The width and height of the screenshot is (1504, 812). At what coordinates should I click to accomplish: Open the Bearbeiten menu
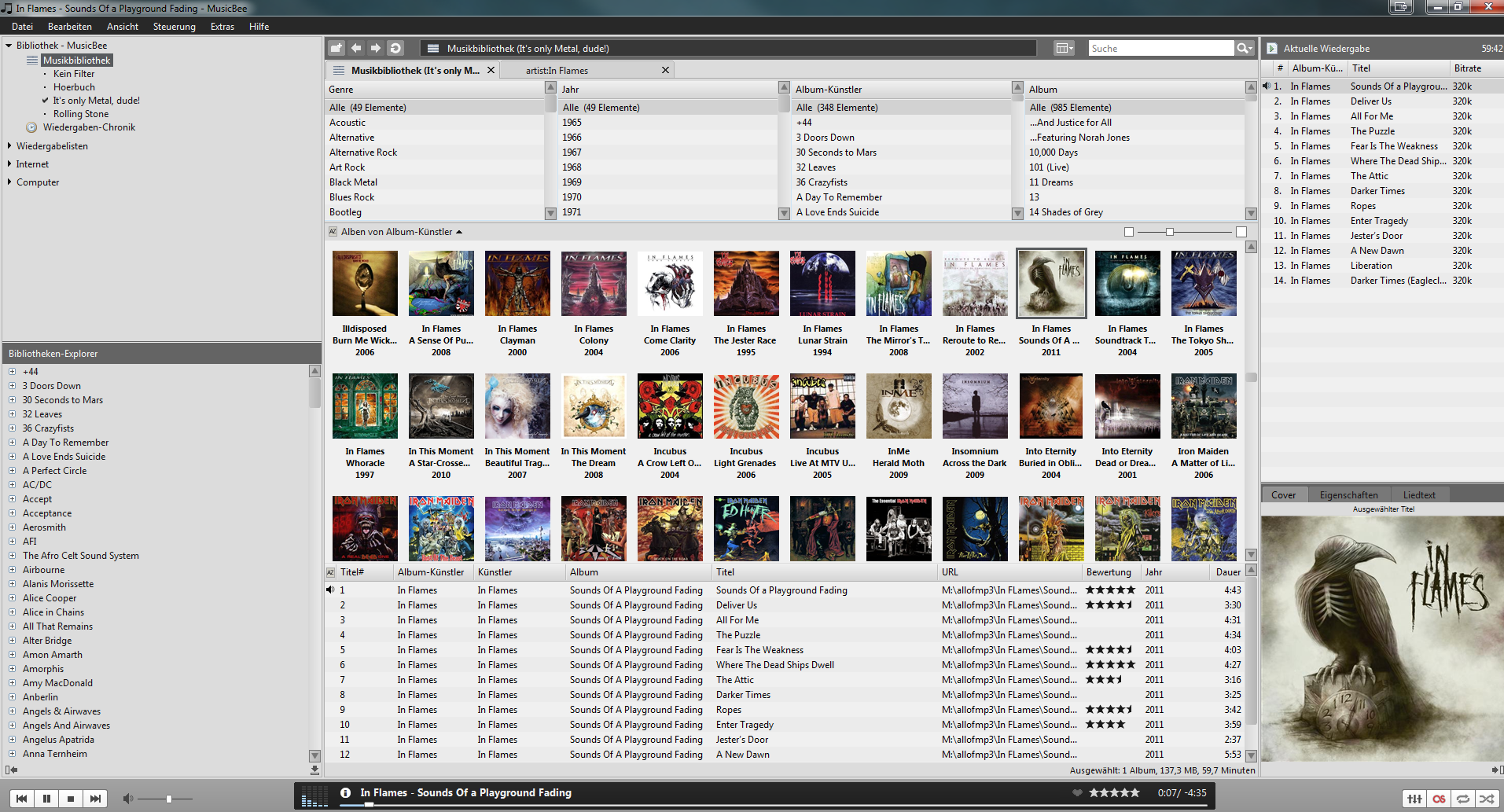coord(70,27)
